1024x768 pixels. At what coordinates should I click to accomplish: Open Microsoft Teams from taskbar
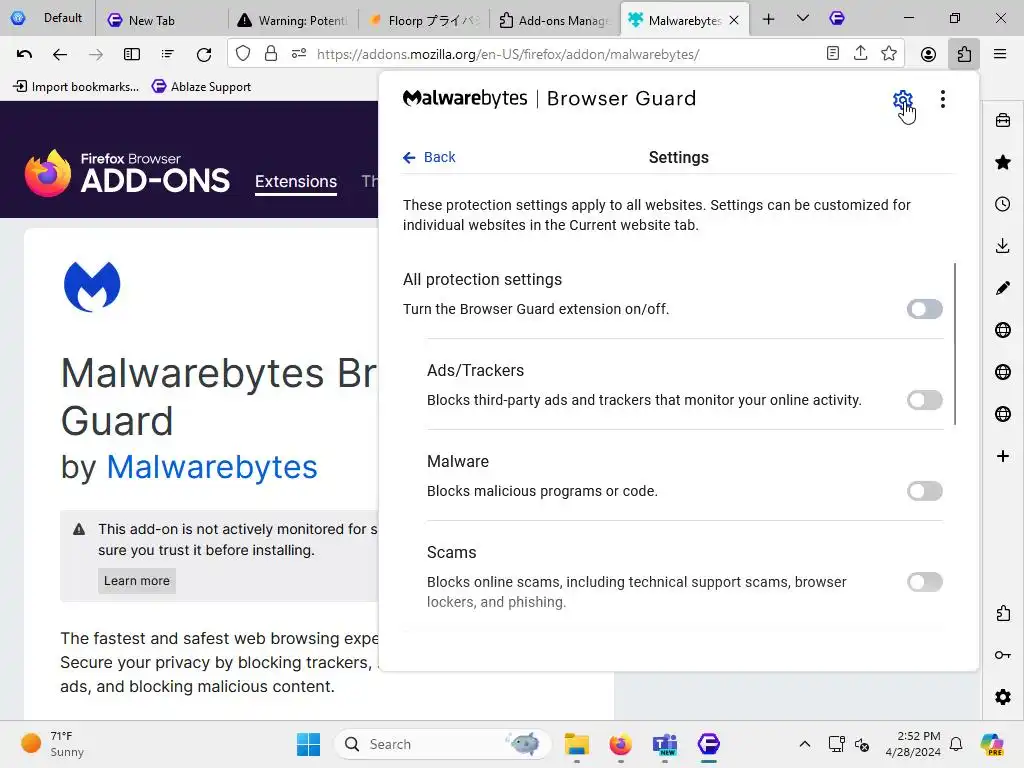[x=664, y=744]
